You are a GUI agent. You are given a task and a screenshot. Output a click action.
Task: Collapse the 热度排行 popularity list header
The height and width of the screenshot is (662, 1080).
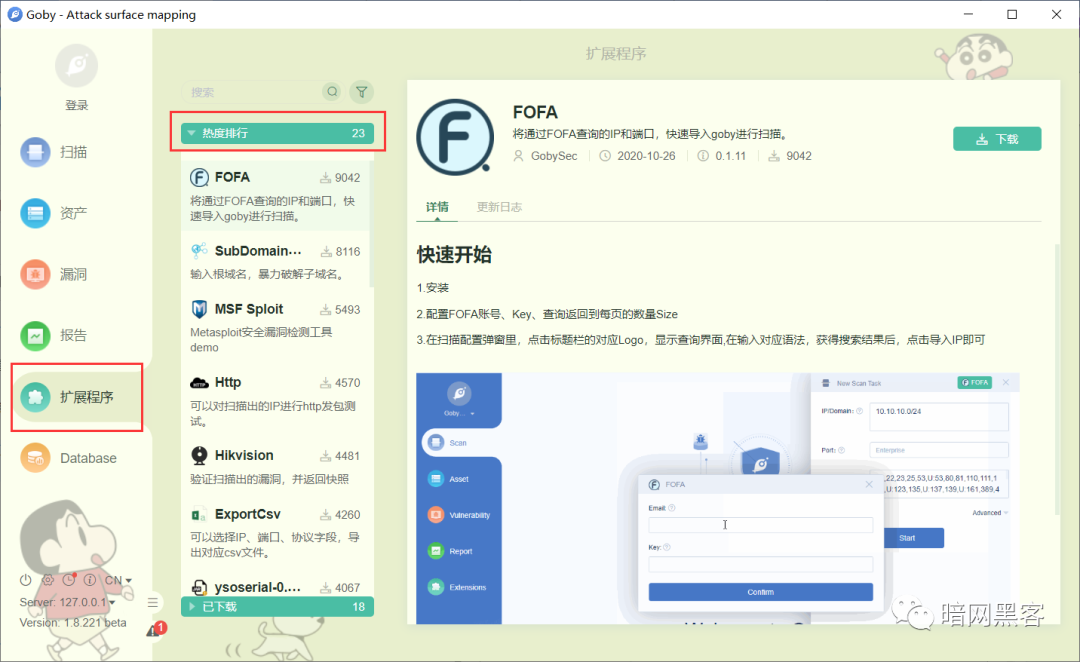(x=277, y=133)
